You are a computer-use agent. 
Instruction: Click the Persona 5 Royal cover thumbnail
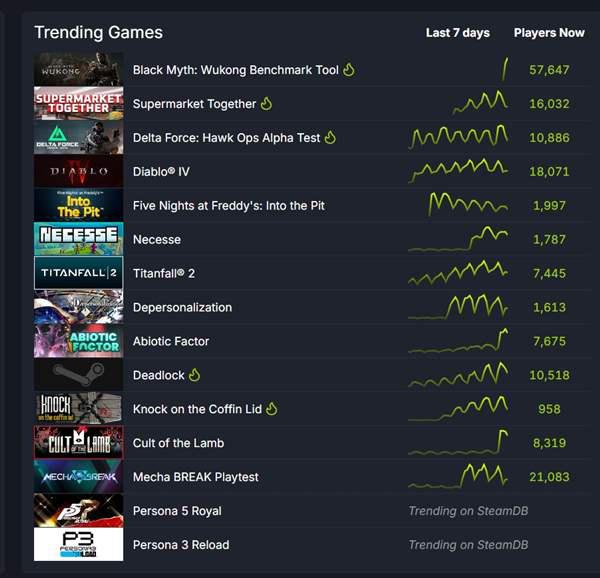point(79,511)
